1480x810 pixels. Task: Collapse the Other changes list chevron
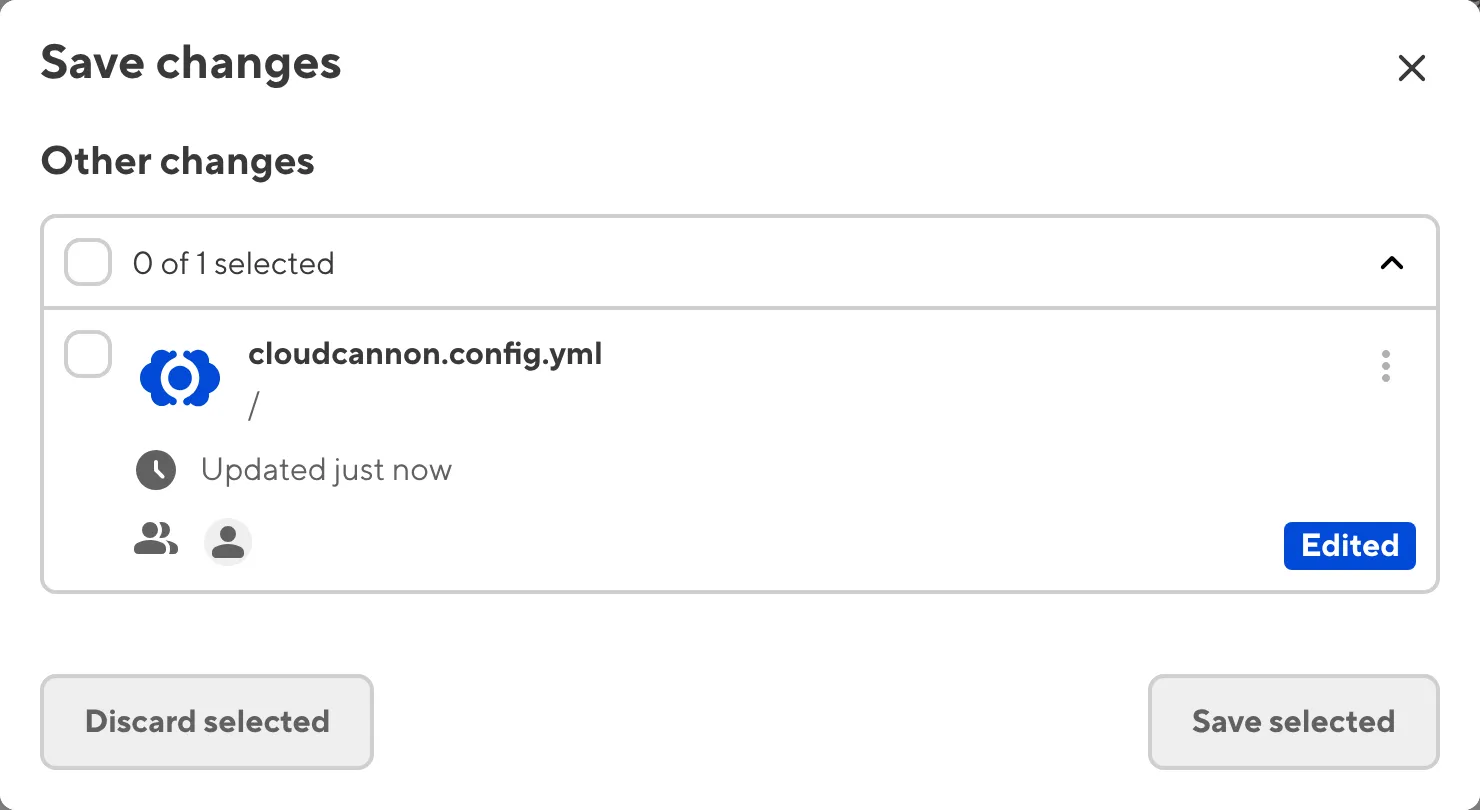coord(1391,264)
